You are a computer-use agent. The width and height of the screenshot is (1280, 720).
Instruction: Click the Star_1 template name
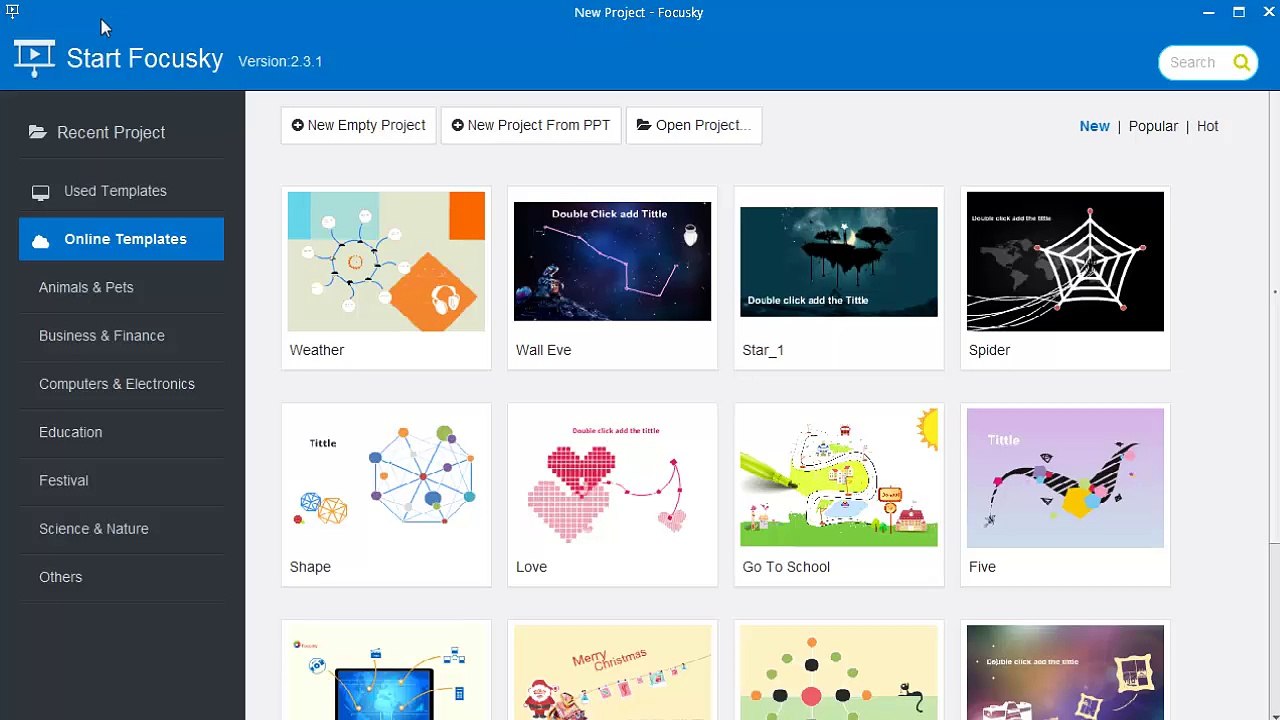[x=763, y=350]
